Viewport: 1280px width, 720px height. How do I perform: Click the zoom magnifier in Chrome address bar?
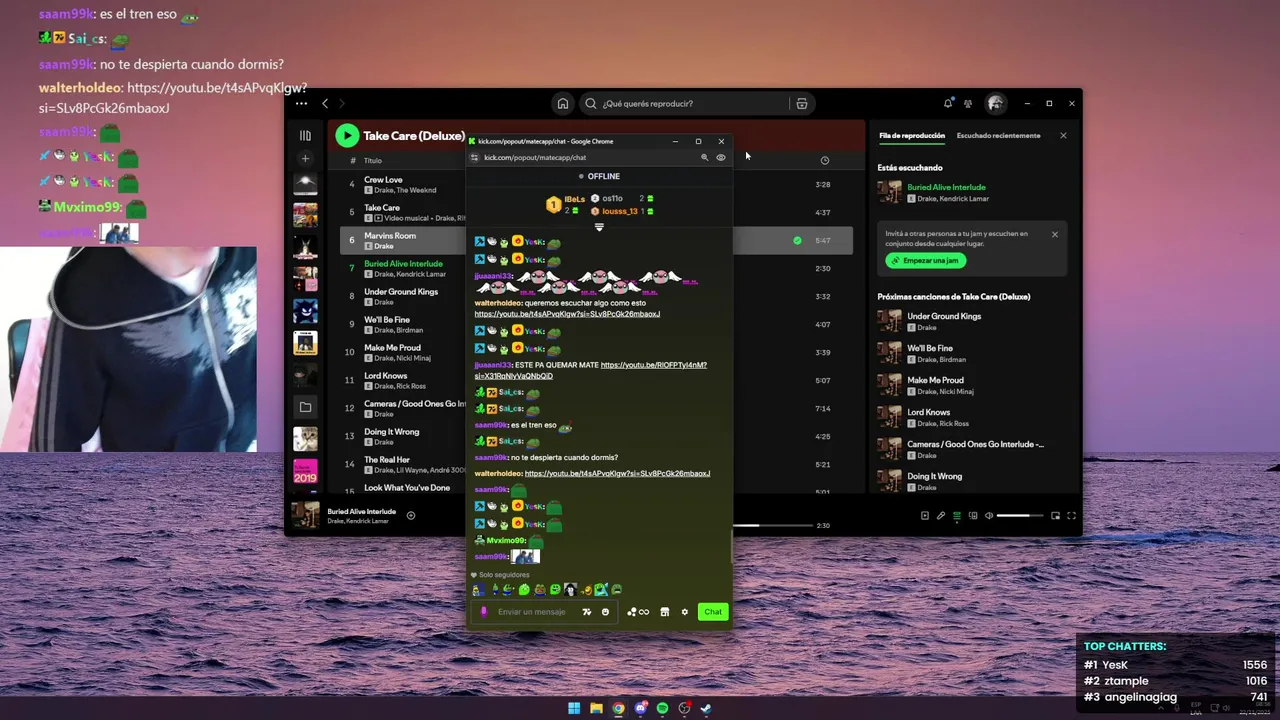[704, 157]
